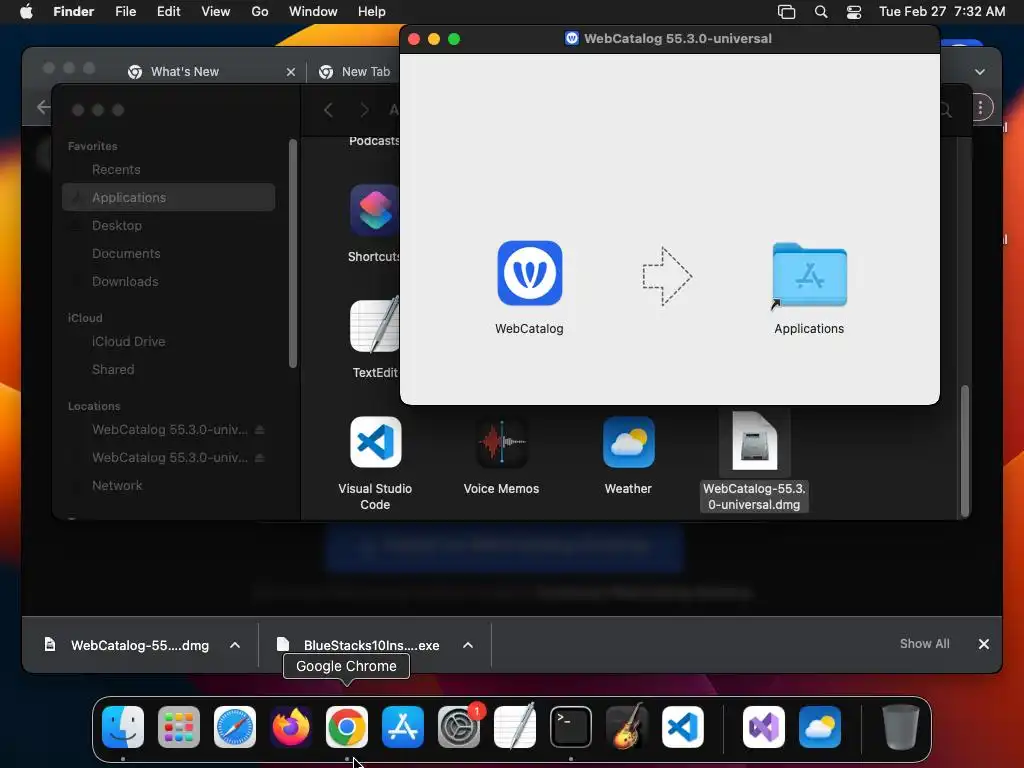
Task: Open App Store from the Dock
Action: [x=403, y=727]
